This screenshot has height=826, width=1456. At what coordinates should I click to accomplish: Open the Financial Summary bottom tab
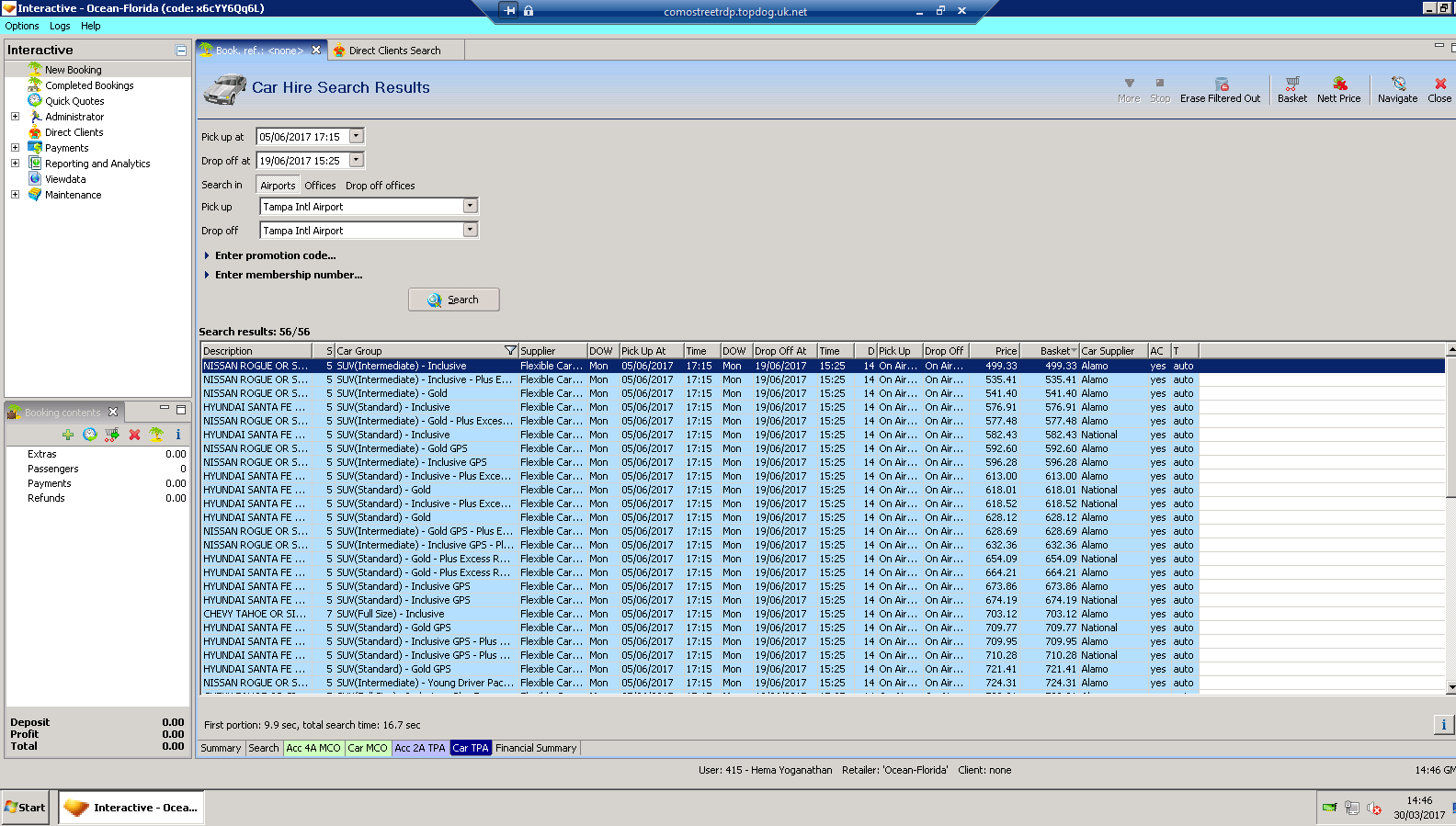click(x=536, y=748)
